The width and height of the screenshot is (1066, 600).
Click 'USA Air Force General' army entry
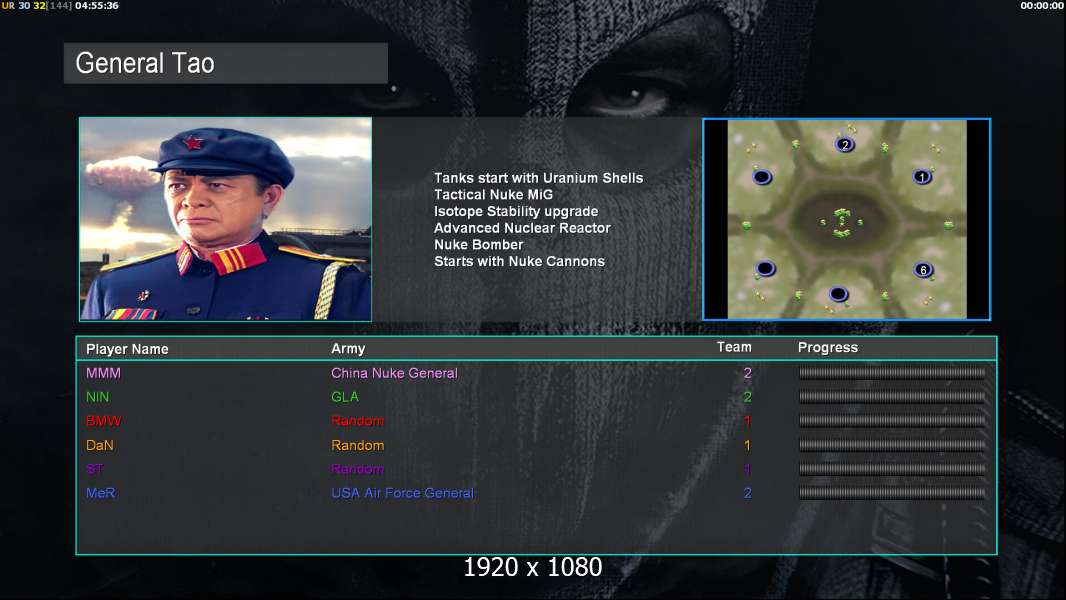(x=402, y=493)
